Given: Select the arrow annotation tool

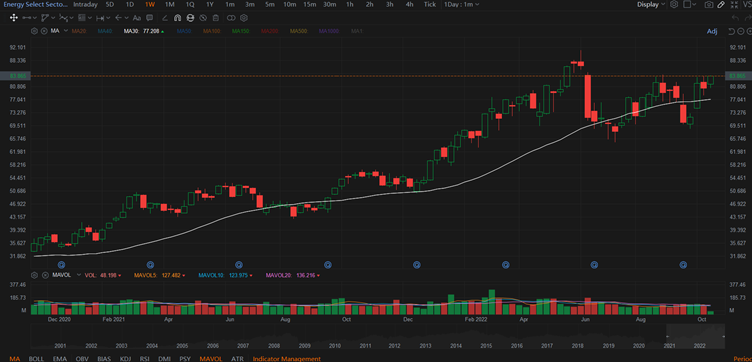Looking at the screenshot, I should [x=118, y=18].
